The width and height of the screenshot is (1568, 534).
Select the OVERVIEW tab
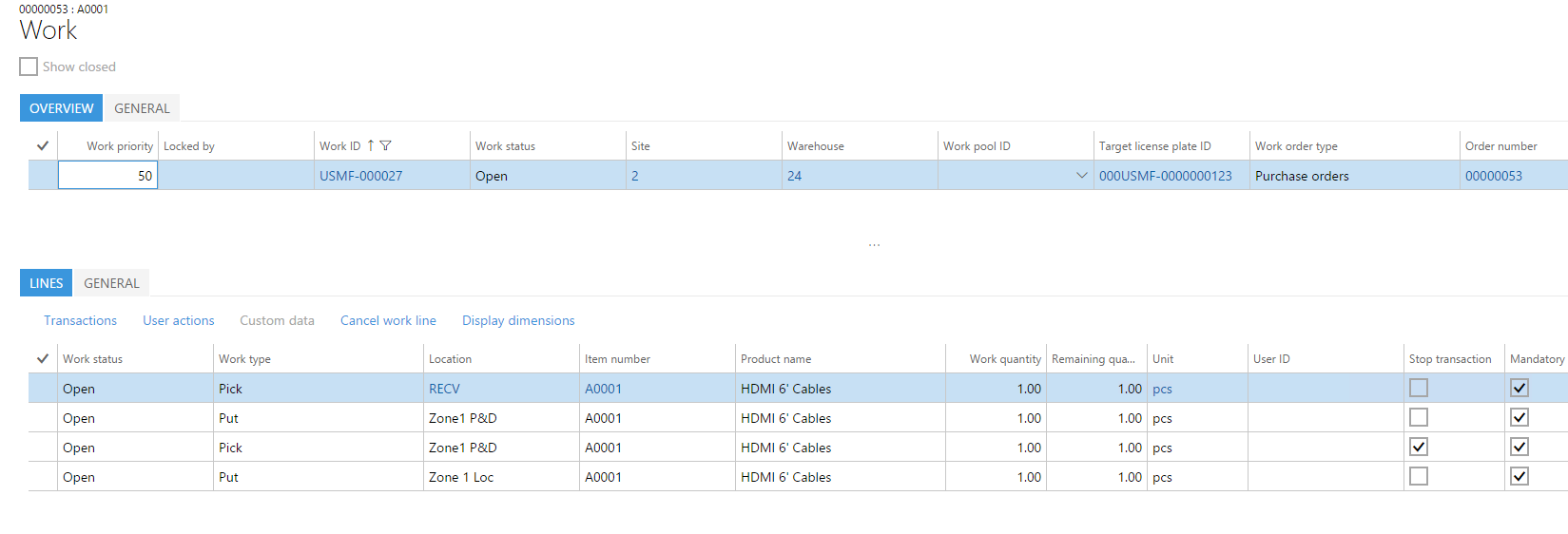(61, 108)
